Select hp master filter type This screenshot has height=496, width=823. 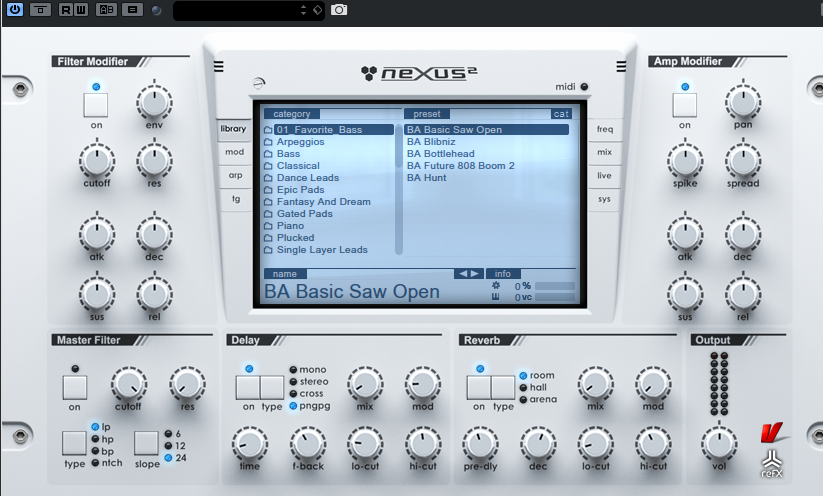tap(102, 439)
